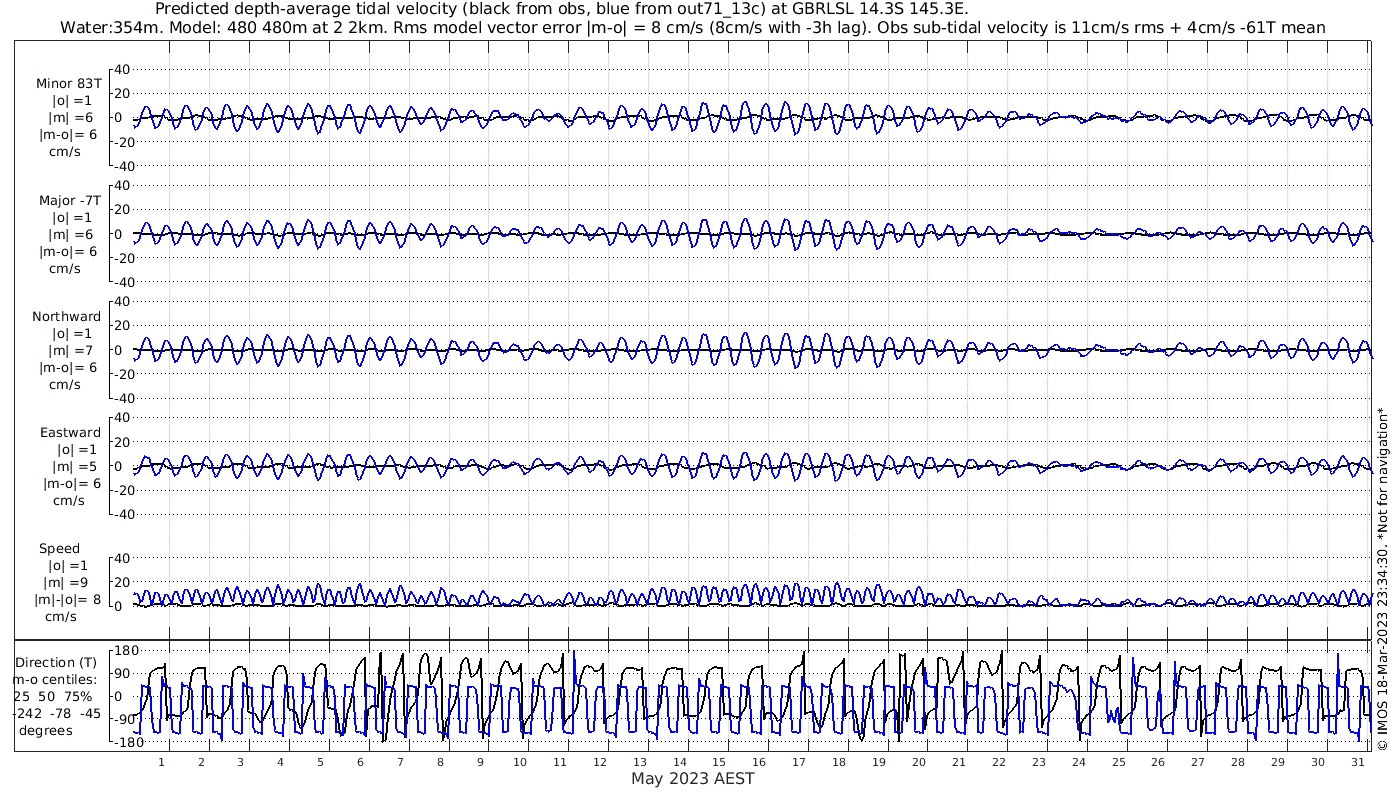Click the "May 2023 AEST" axis title
Screen dimensions: 1400x800
click(x=693, y=778)
